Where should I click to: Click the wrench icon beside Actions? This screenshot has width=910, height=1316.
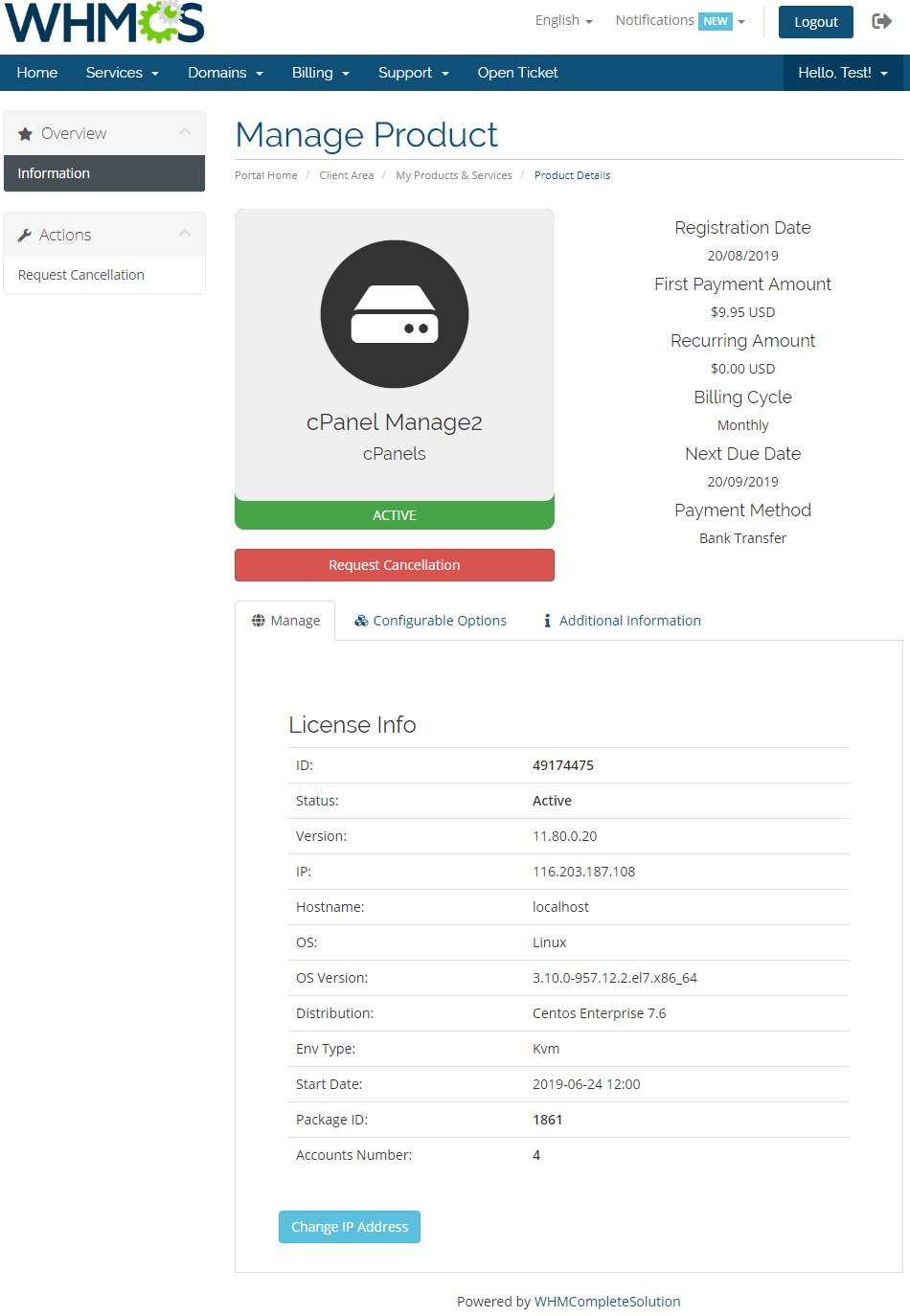point(25,236)
